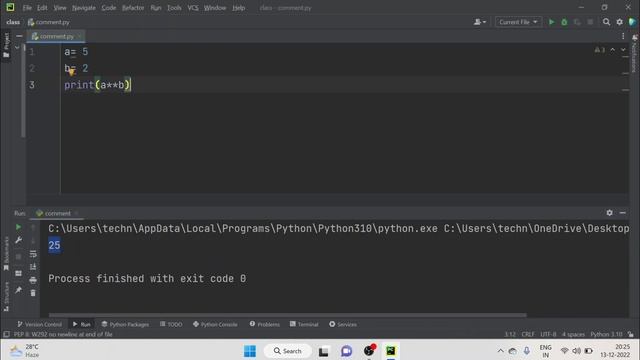
Task: Click cursor position 3:12 in status bar
Action: (x=510, y=334)
